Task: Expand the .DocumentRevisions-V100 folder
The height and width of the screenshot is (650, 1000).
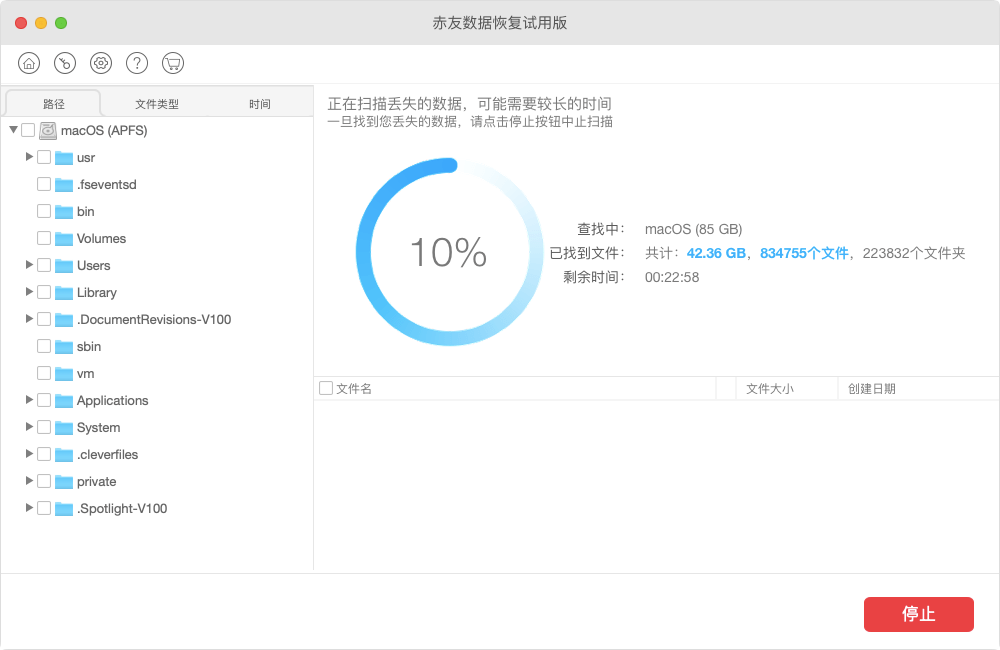Action: [x=29, y=318]
